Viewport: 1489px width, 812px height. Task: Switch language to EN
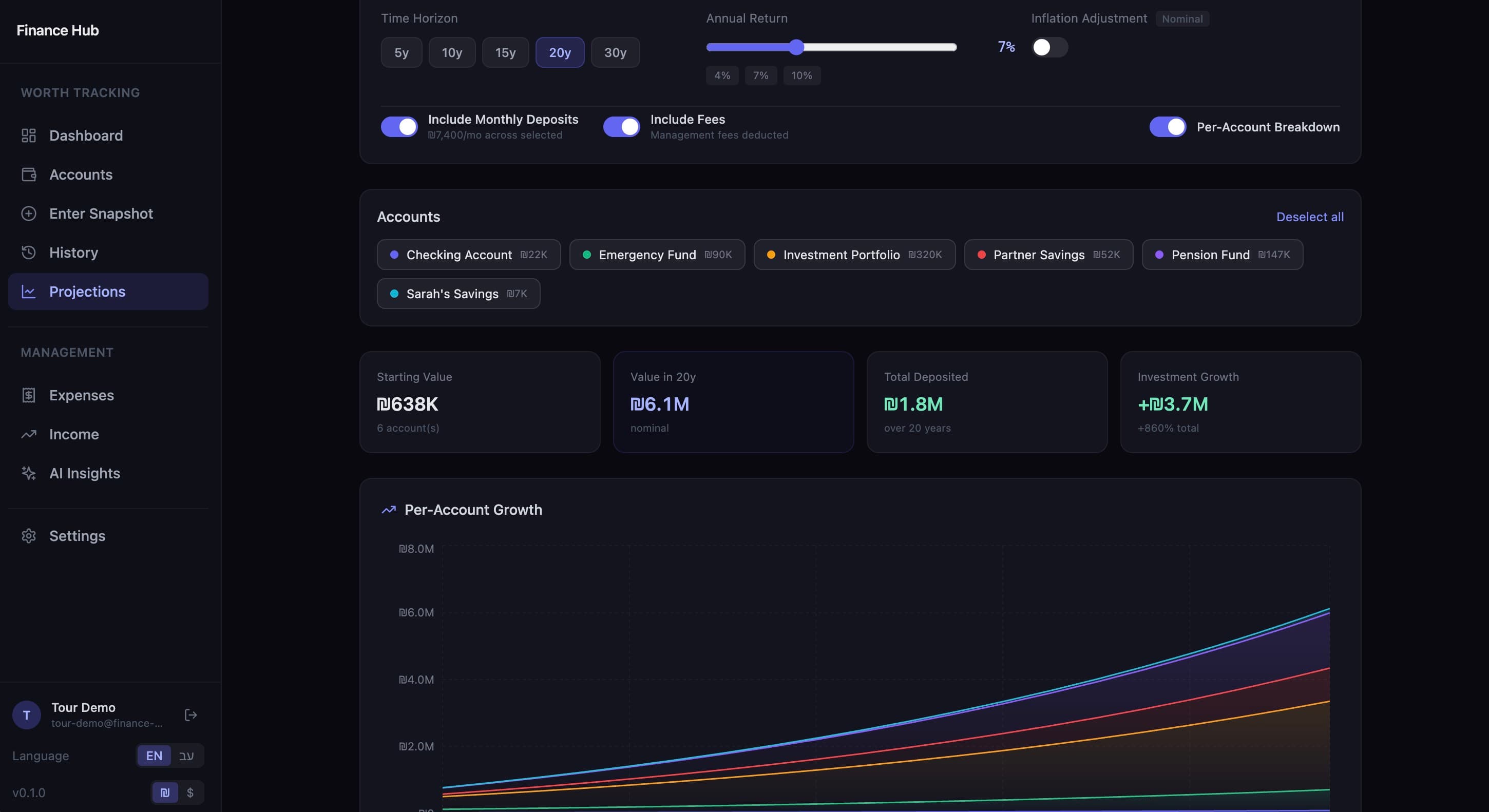(x=154, y=756)
